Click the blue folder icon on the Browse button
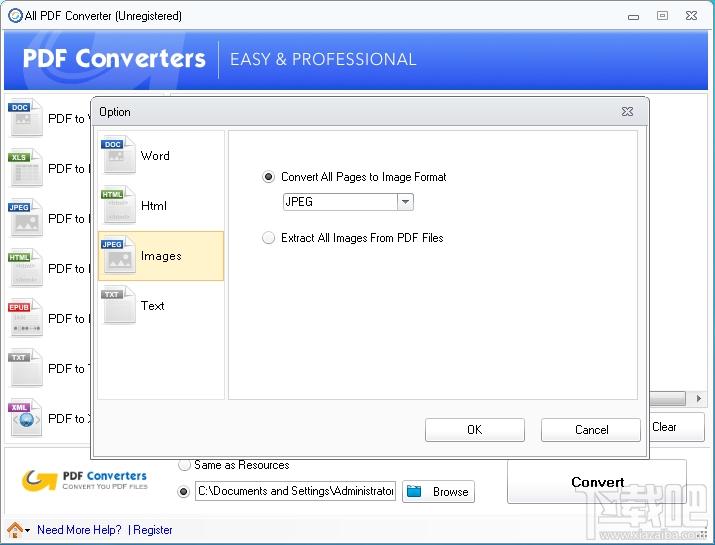The height and width of the screenshot is (545, 715). (414, 491)
